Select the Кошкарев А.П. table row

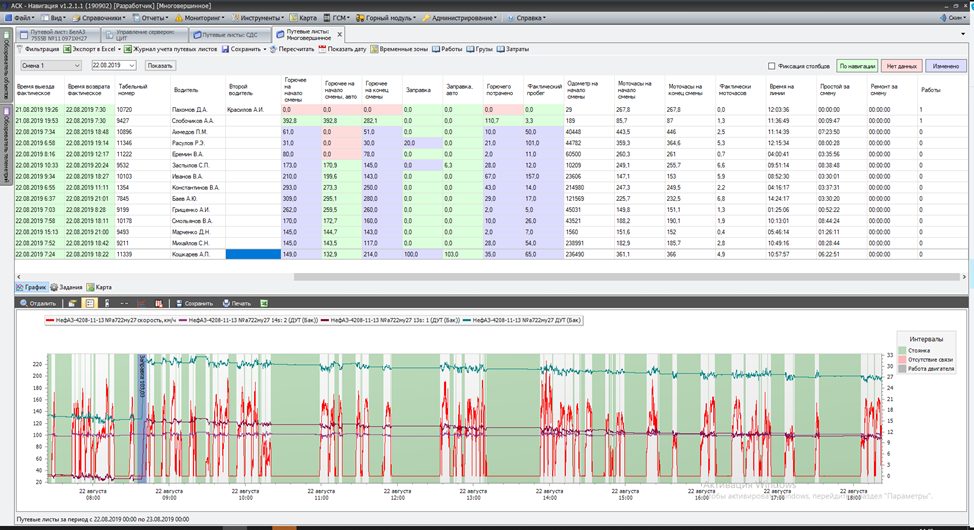[x=190, y=254]
